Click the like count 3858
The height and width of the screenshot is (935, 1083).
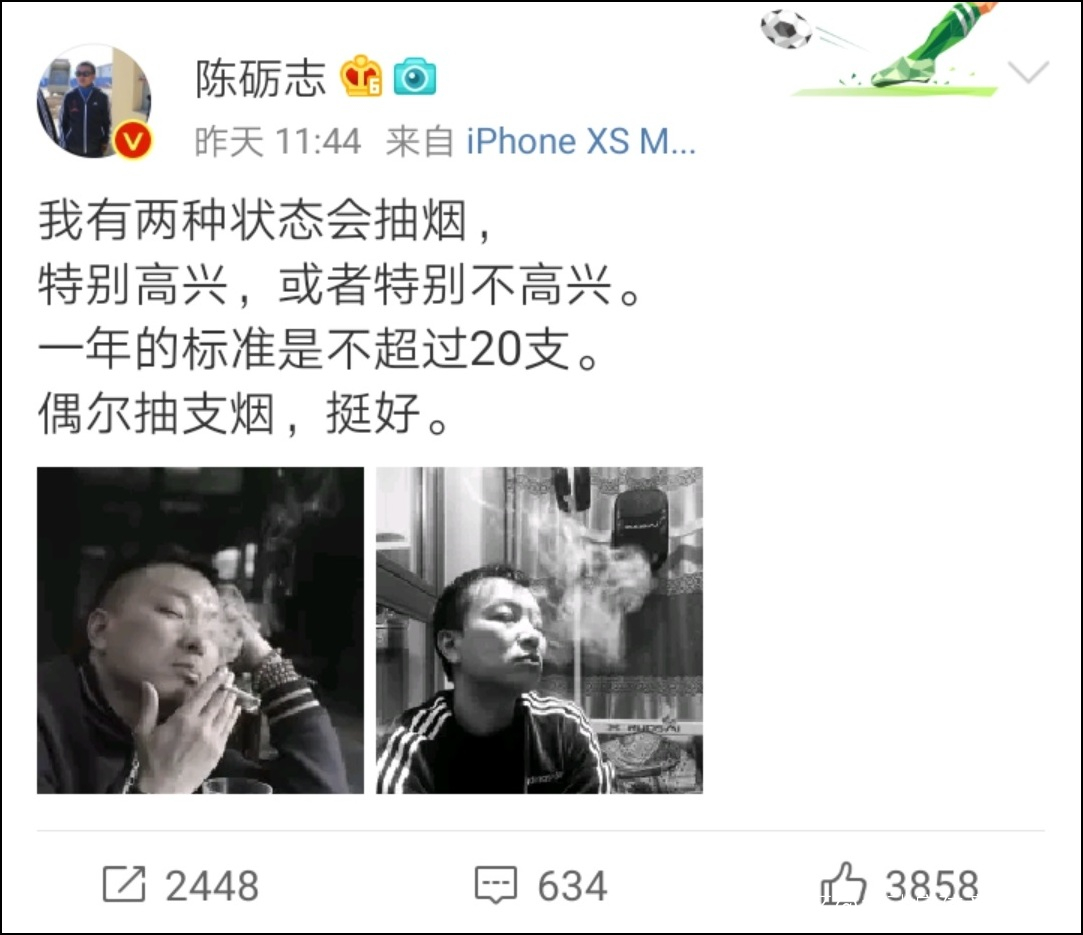tap(932, 885)
